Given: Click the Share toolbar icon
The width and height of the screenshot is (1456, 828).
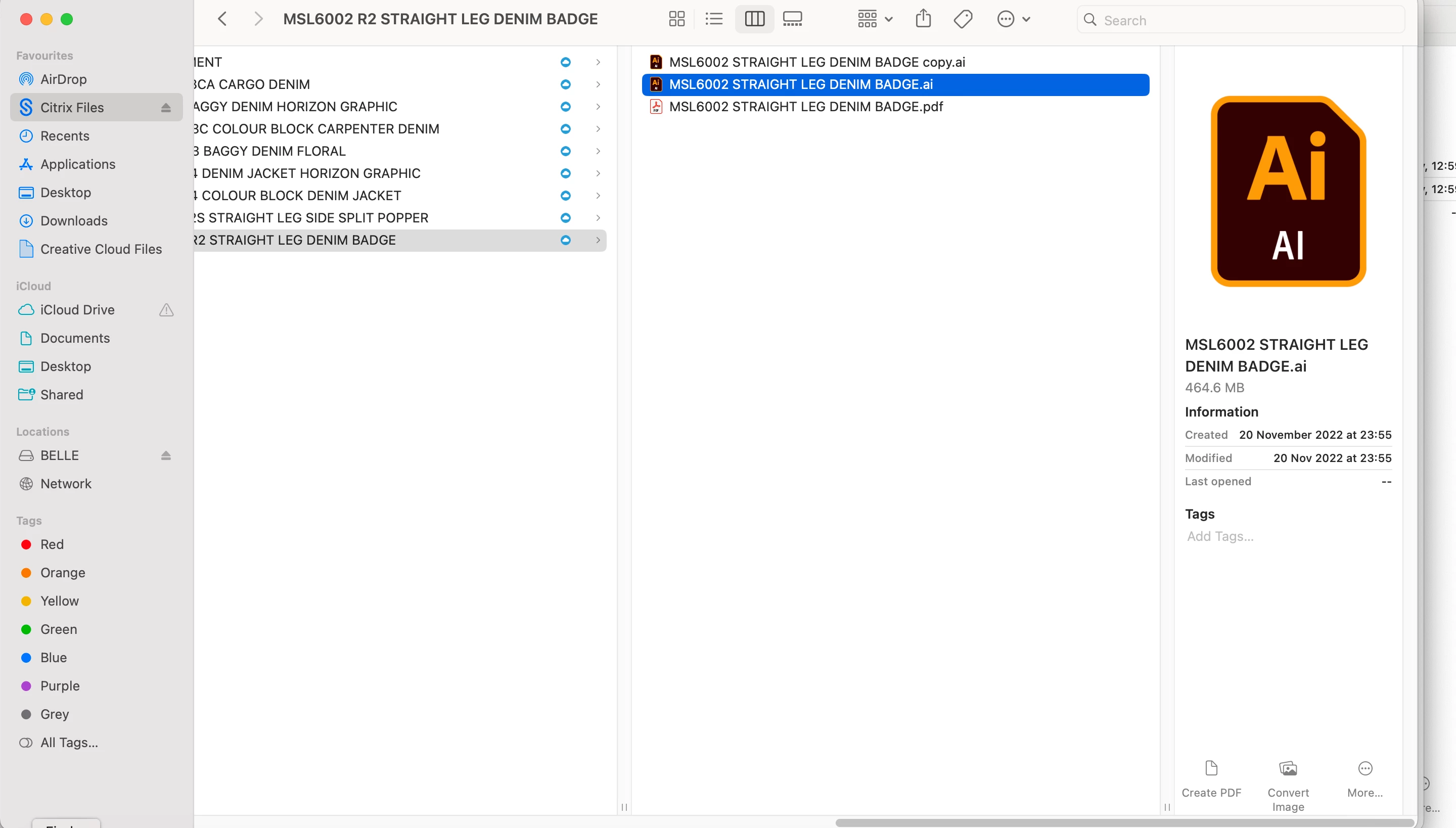Looking at the screenshot, I should pos(923,19).
